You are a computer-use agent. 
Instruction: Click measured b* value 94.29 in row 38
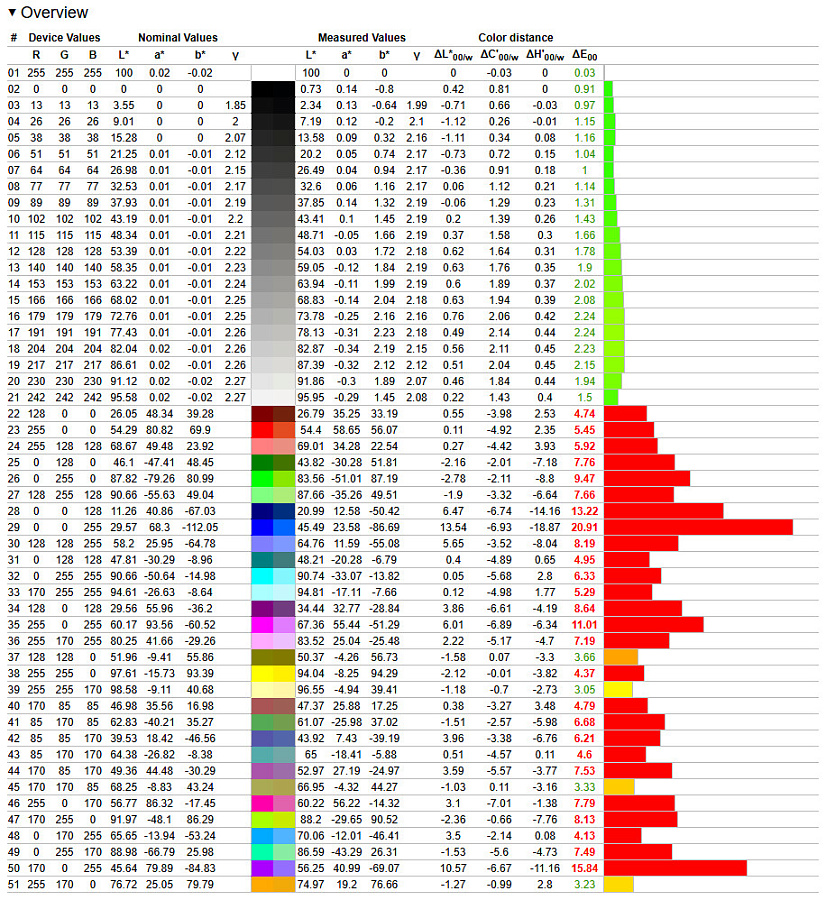click(x=384, y=673)
